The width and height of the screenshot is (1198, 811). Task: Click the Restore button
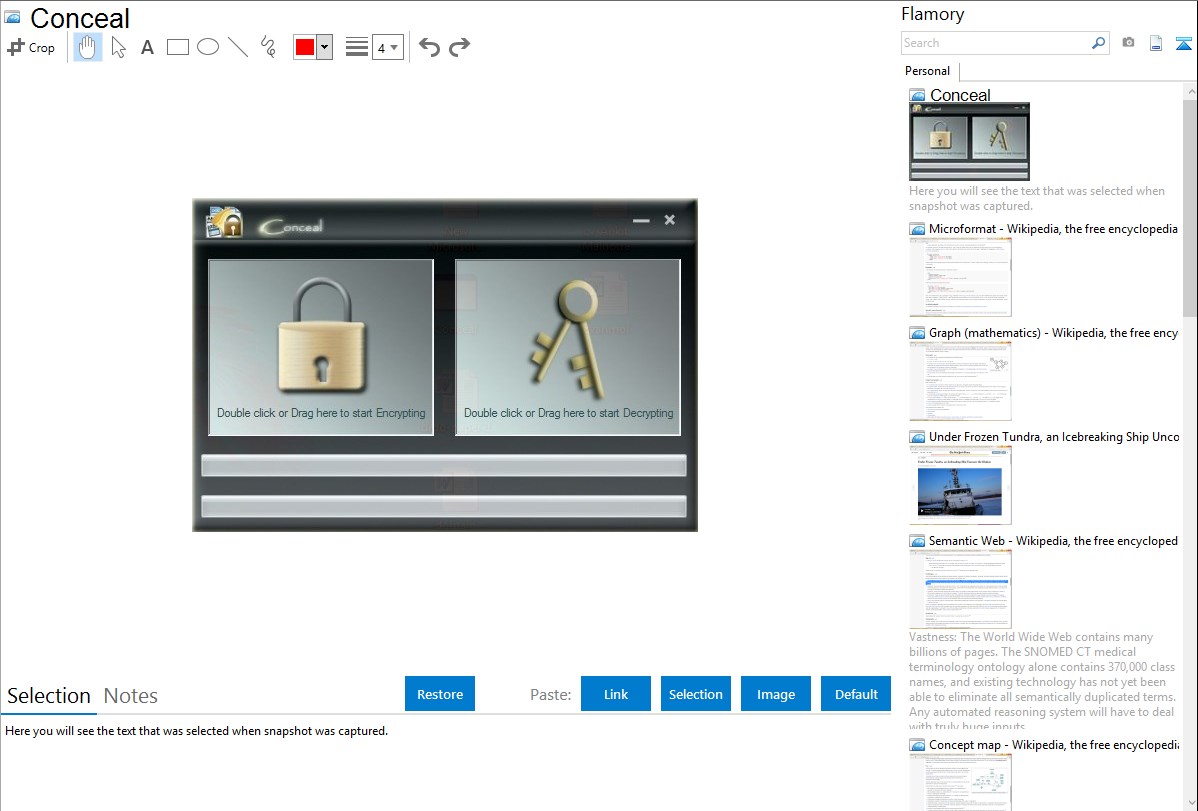440,693
